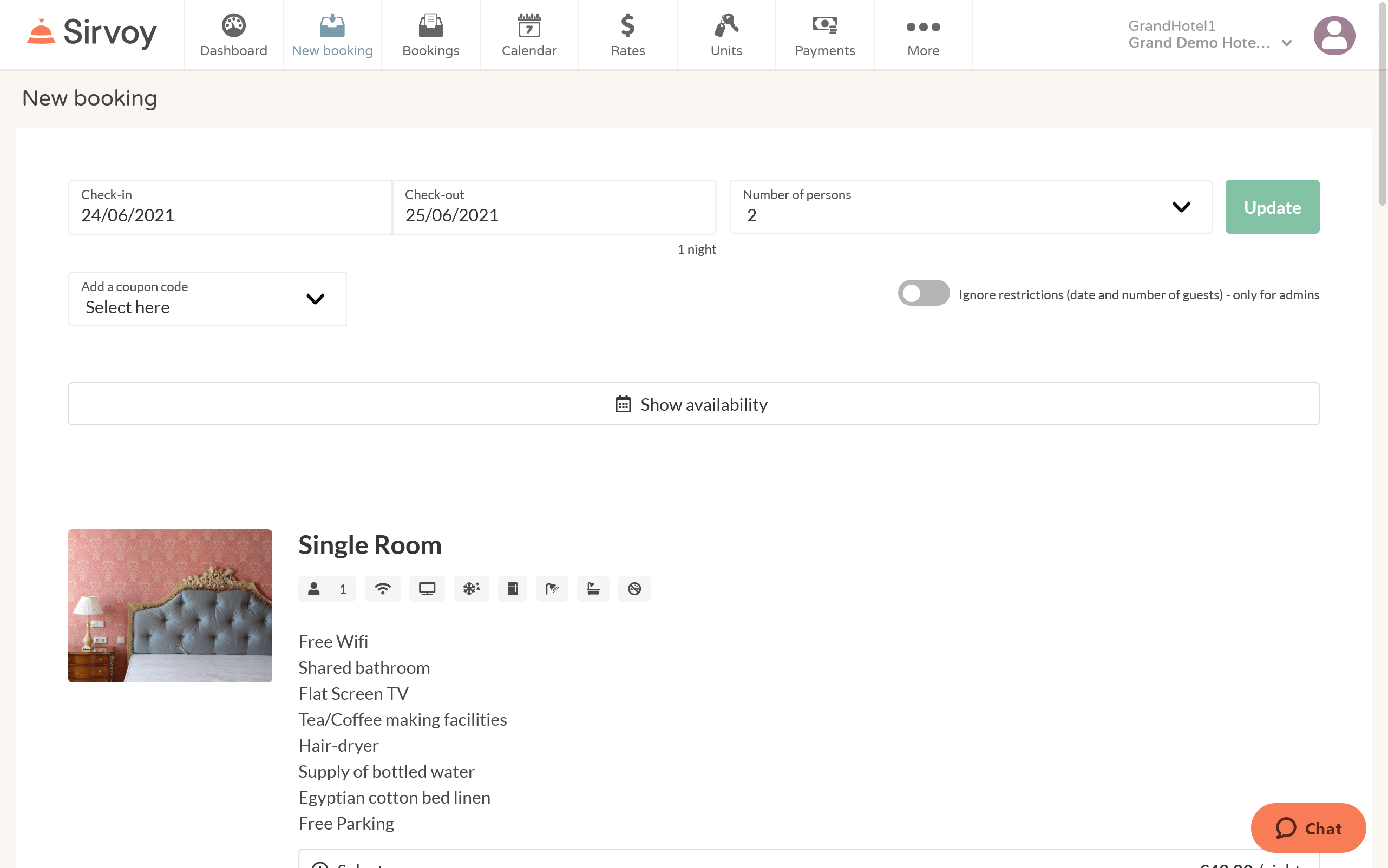Viewport: 1388px width, 868px height.
Task: Click the shower amenity icon
Action: [x=552, y=588]
